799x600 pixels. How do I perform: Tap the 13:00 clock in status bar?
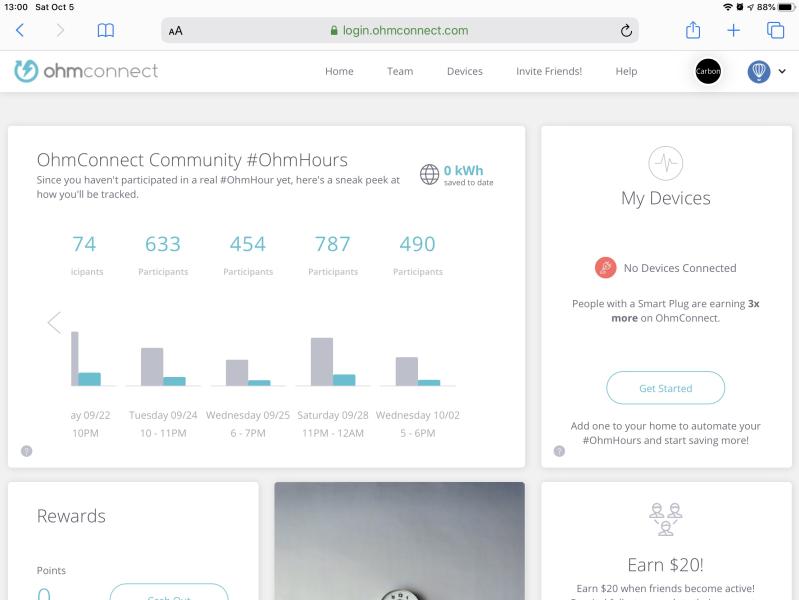16,7
